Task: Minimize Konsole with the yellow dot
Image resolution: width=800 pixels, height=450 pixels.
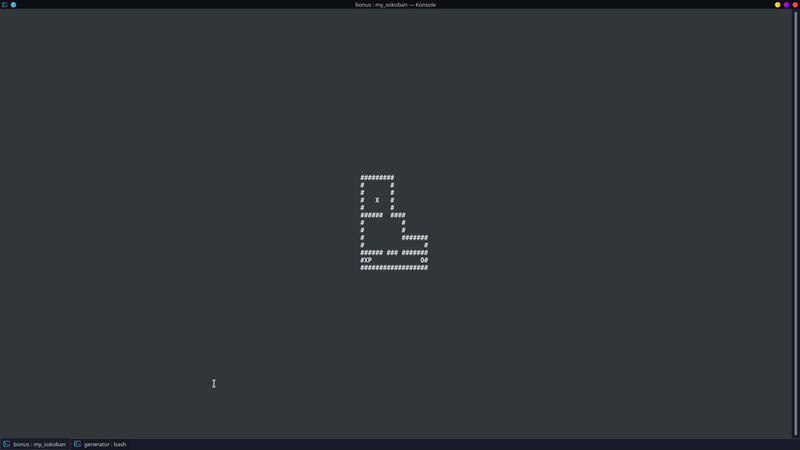Action: (x=778, y=5)
